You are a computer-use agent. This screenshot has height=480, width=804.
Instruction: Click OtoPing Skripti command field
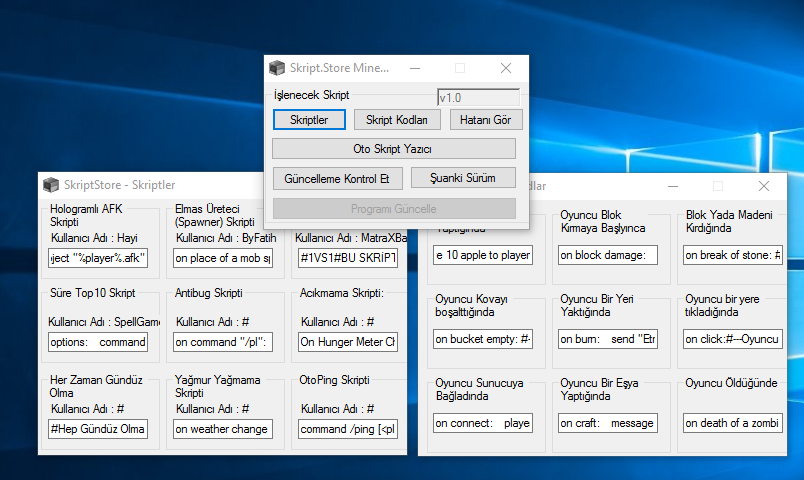348,429
